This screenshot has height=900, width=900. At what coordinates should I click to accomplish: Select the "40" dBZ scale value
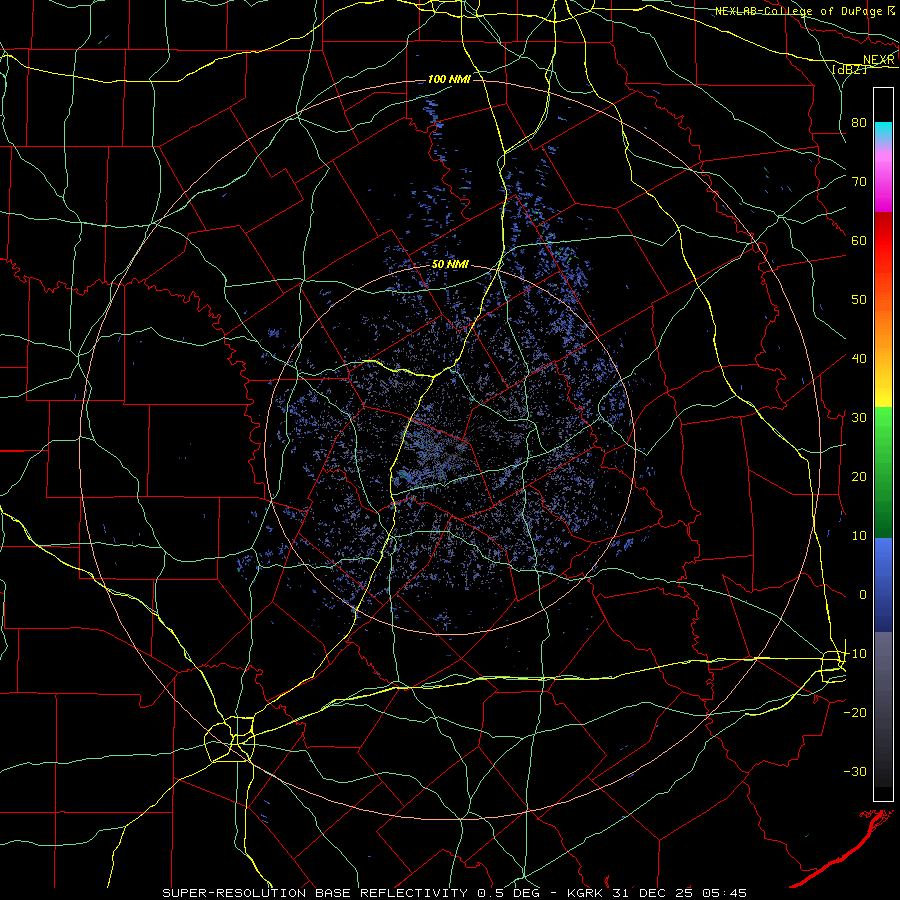click(x=859, y=358)
